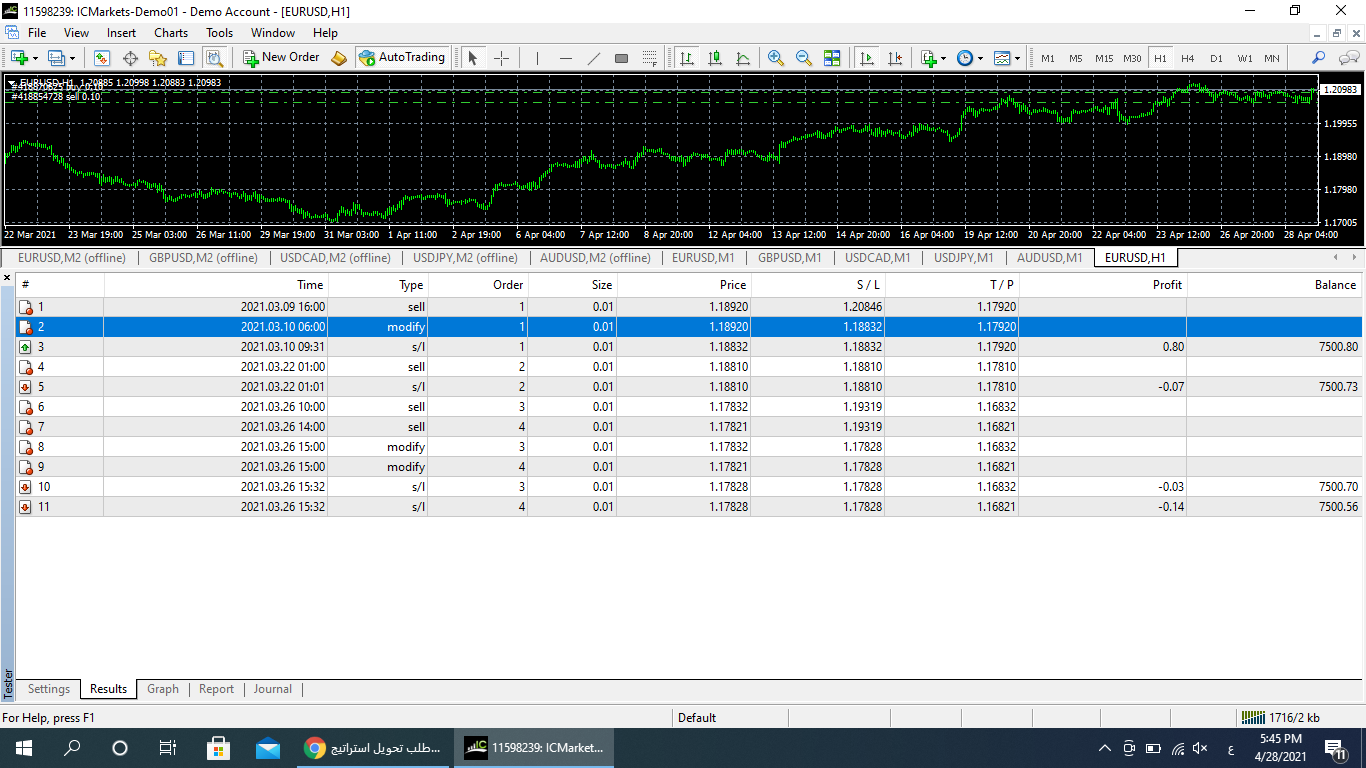1366x768 pixels.
Task: Tile chart windows icon
Action: (831, 58)
